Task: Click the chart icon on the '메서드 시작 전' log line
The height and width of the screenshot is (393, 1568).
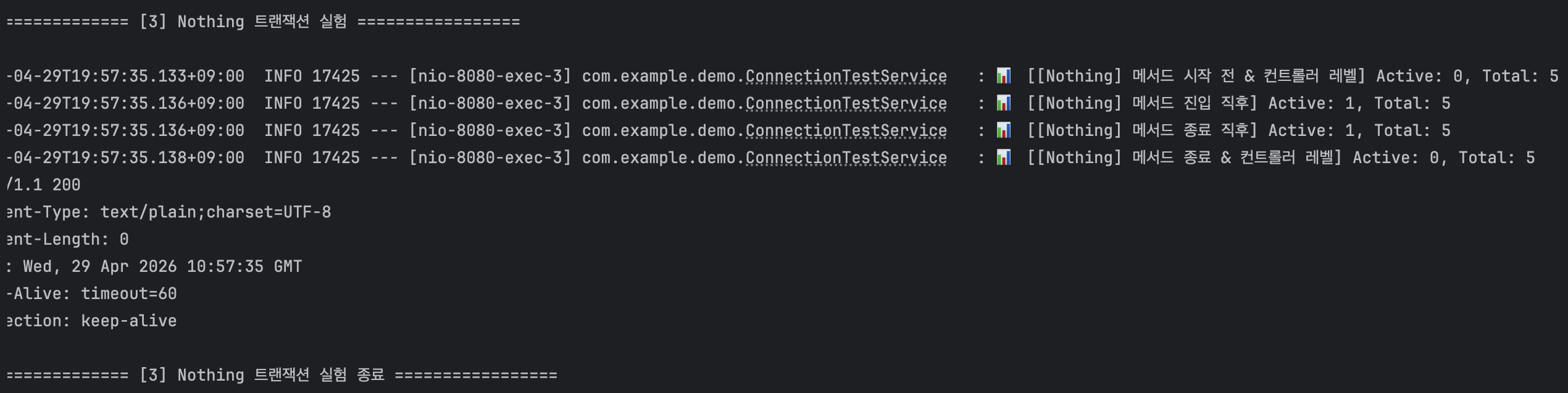Action: [x=1004, y=76]
